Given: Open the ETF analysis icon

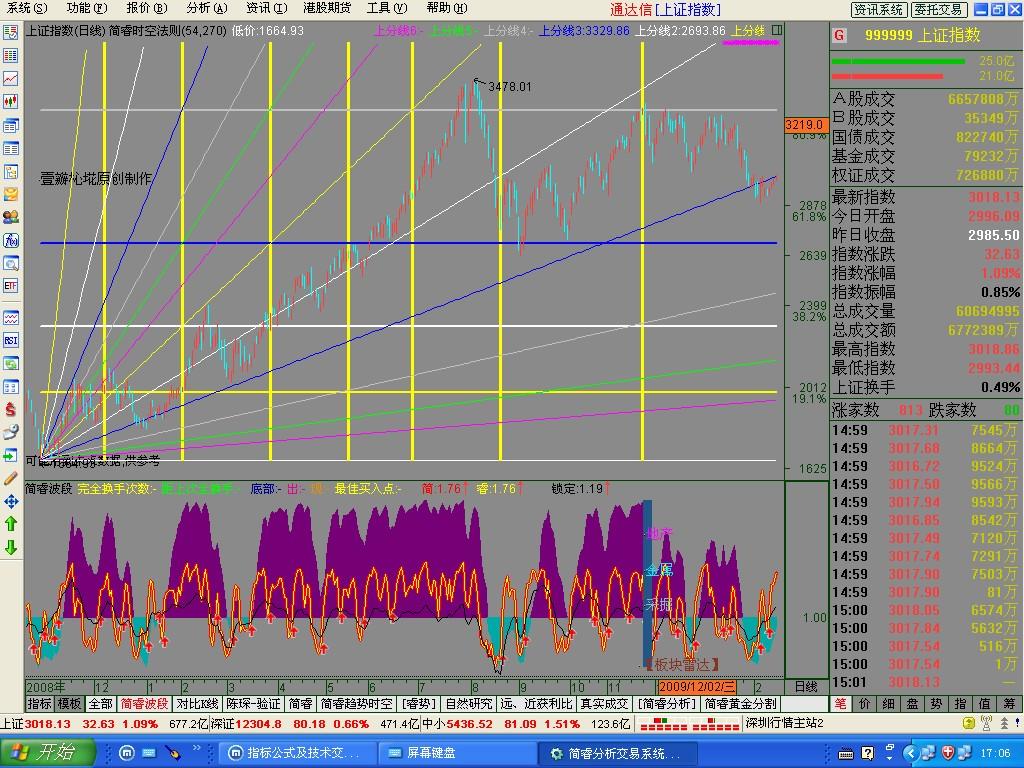Looking at the screenshot, I should click(10, 286).
